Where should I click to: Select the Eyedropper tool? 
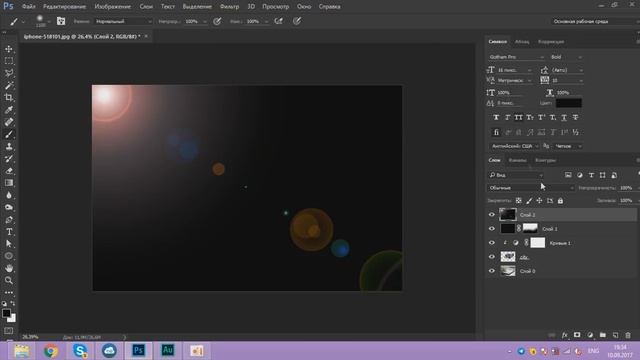9,110
